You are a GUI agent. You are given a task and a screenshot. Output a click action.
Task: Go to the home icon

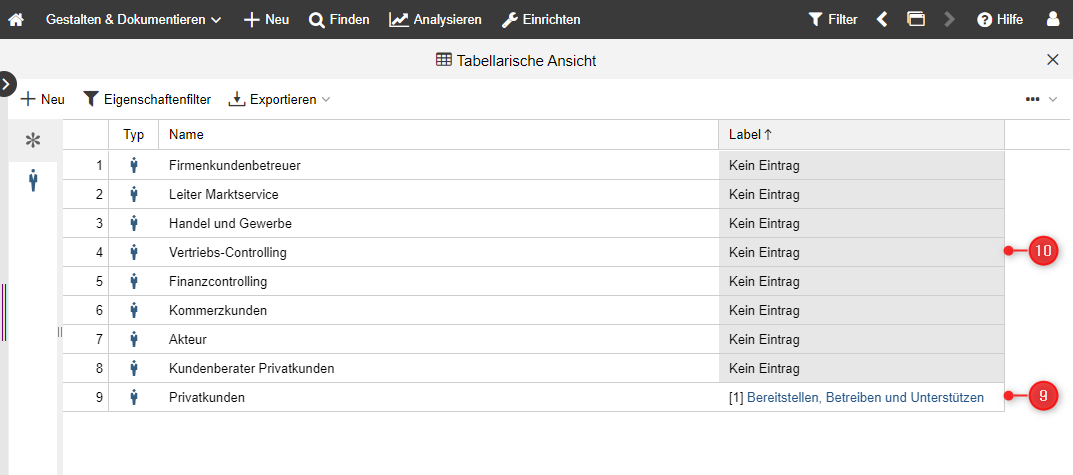click(x=16, y=20)
